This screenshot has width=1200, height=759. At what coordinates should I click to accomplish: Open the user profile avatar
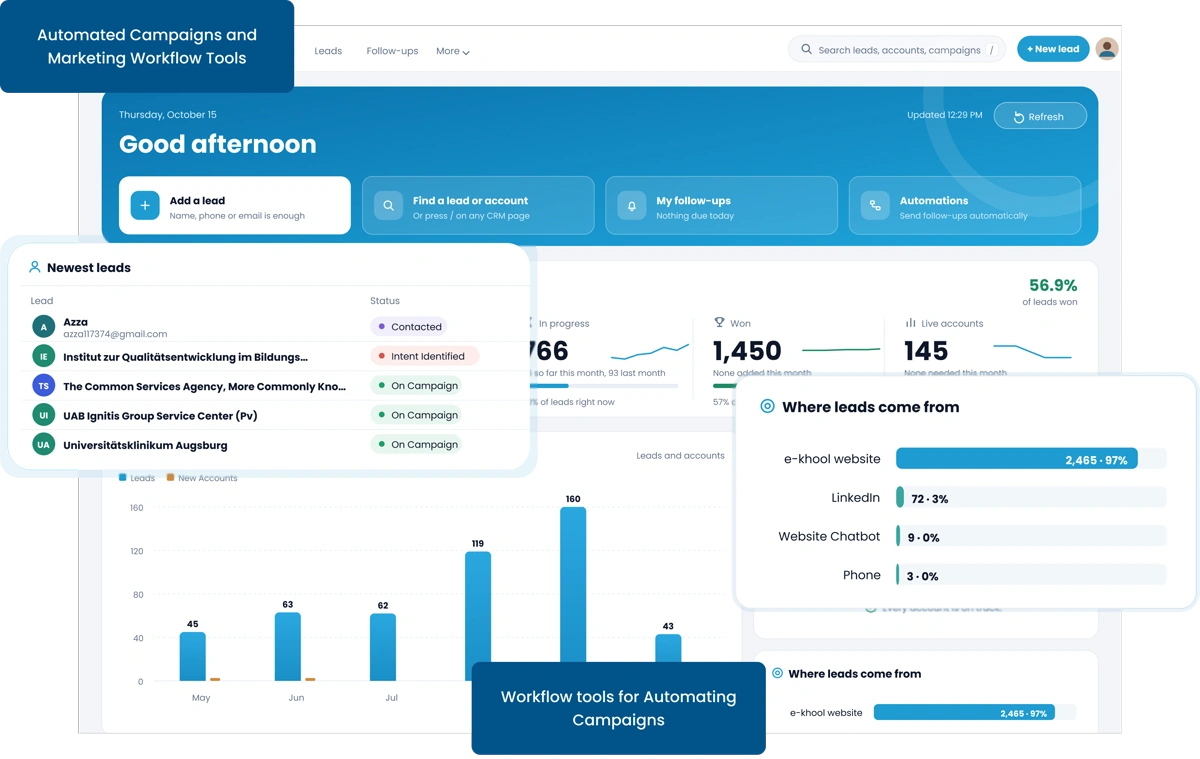[1106, 48]
